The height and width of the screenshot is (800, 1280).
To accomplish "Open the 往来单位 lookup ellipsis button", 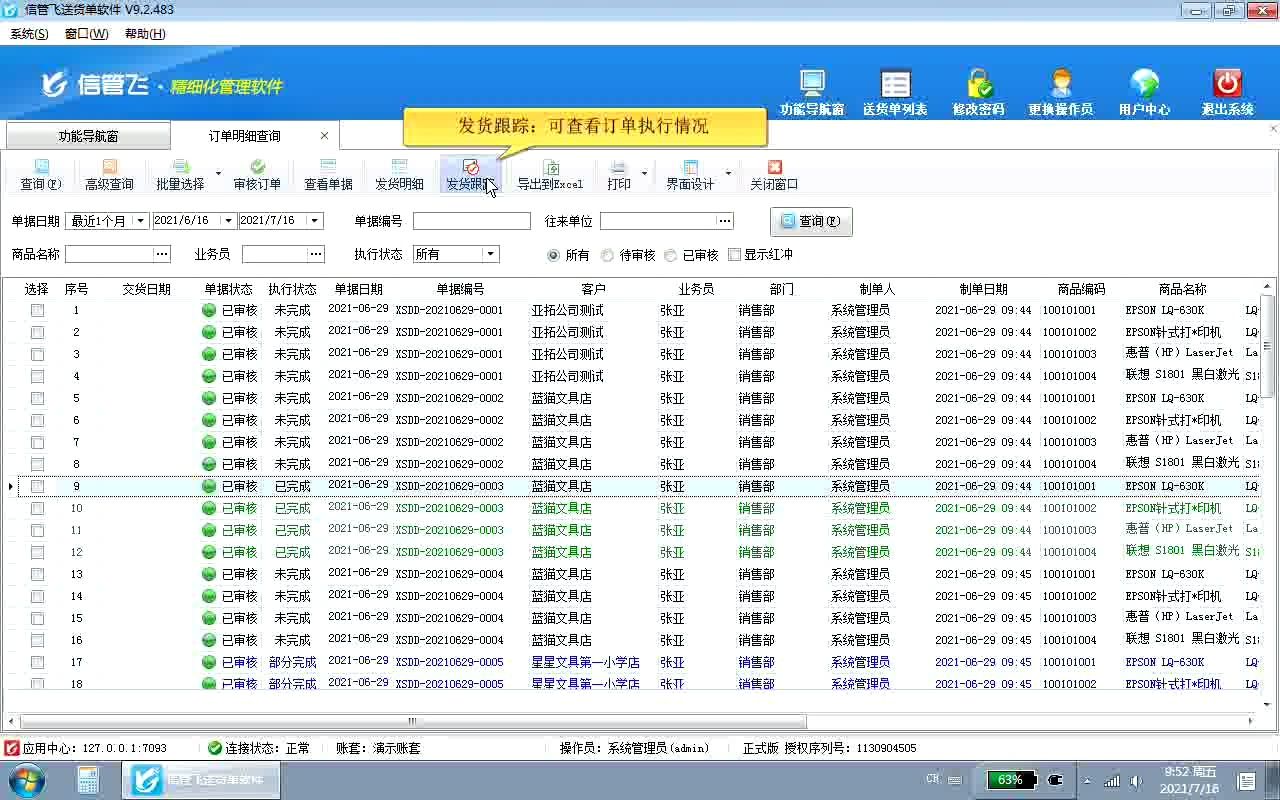I will point(725,221).
